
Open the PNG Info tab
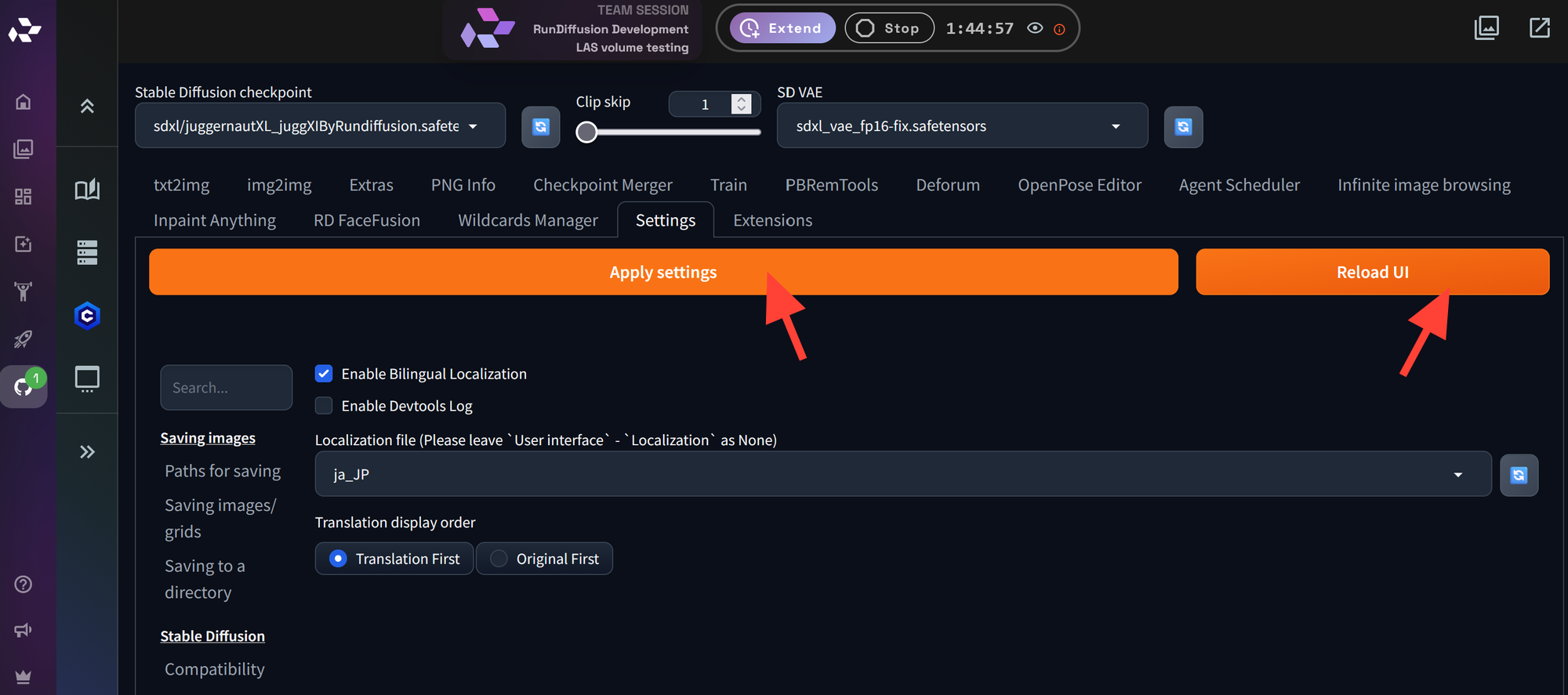463,185
